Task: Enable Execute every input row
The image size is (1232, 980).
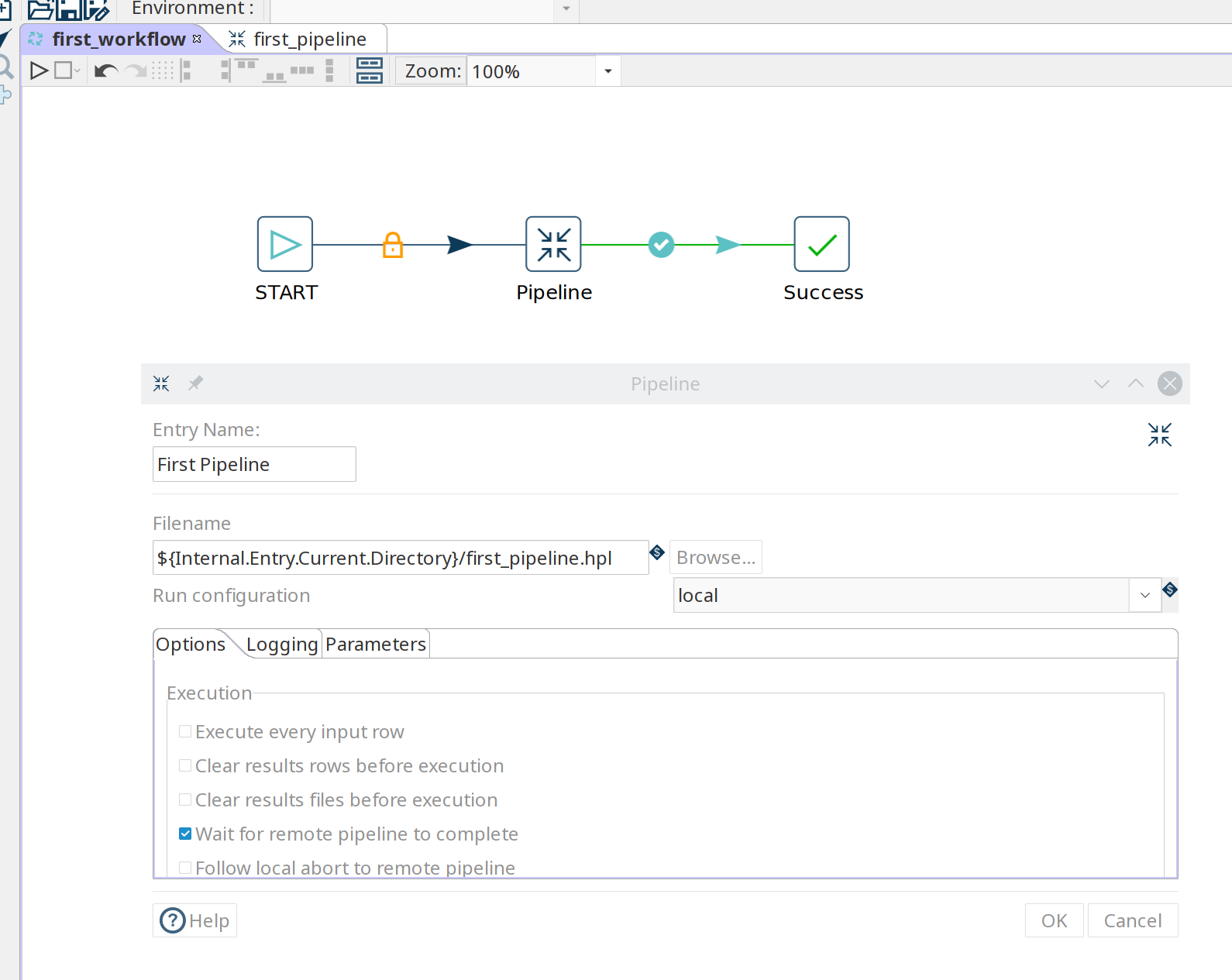Action: [x=185, y=732]
